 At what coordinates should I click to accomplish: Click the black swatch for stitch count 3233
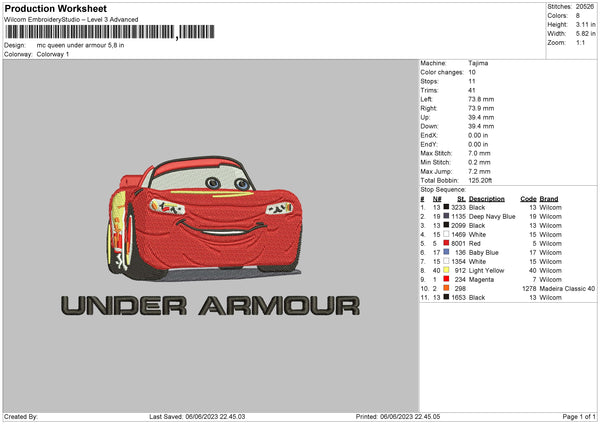446,207
